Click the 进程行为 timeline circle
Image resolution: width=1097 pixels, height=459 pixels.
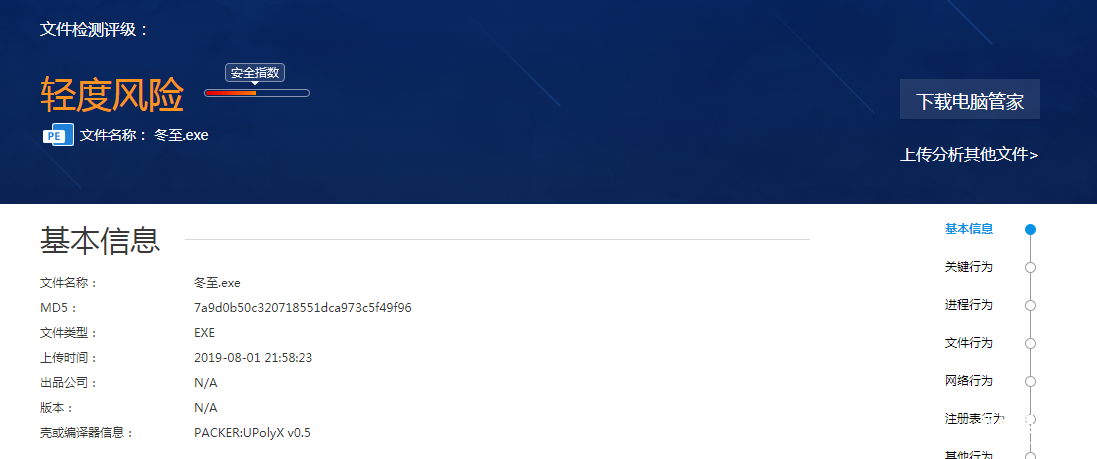[x=1030, y=305]
